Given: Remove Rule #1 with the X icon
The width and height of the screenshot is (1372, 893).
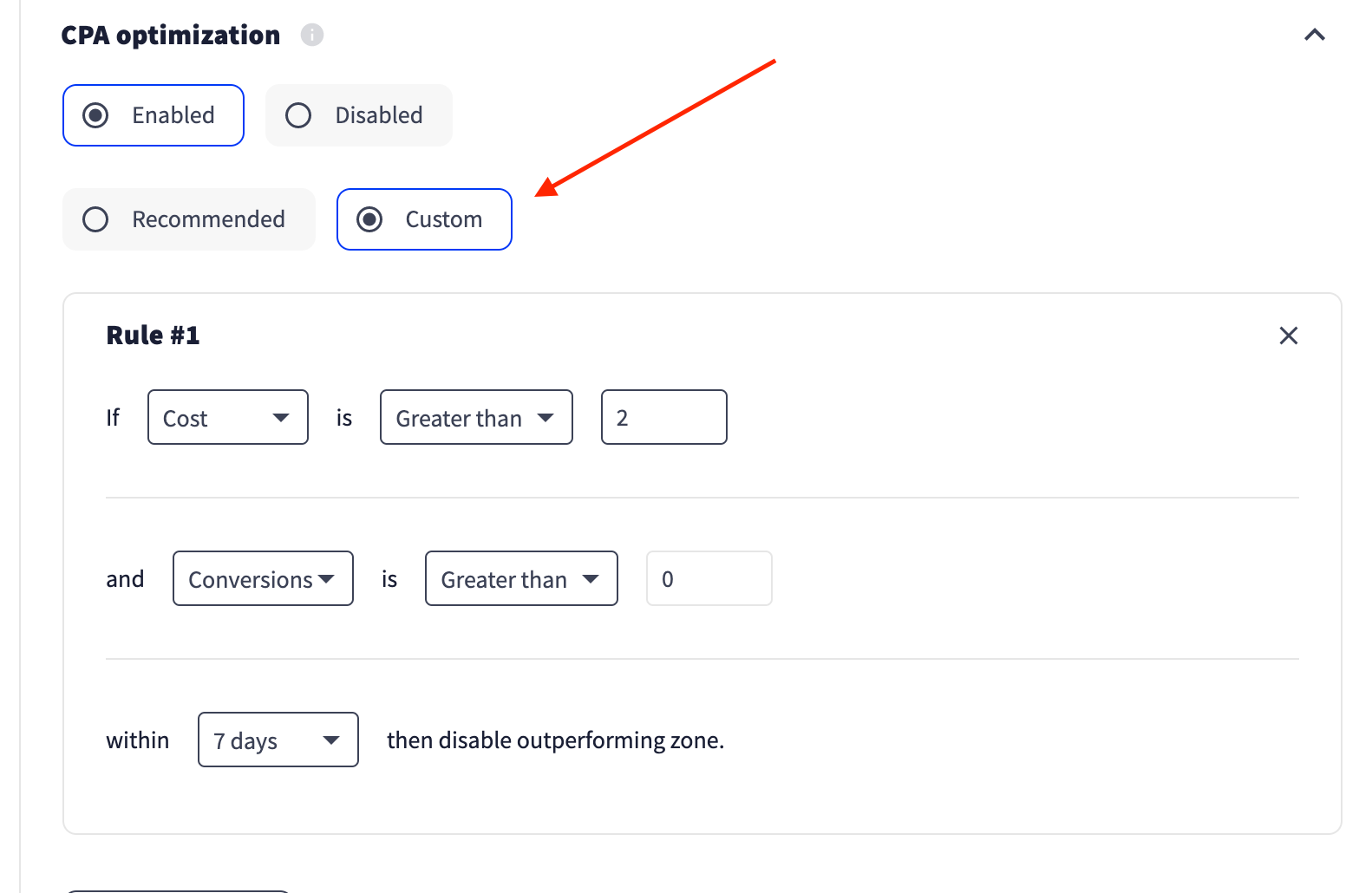Looking at the screenshot, I should point(1289,336).
